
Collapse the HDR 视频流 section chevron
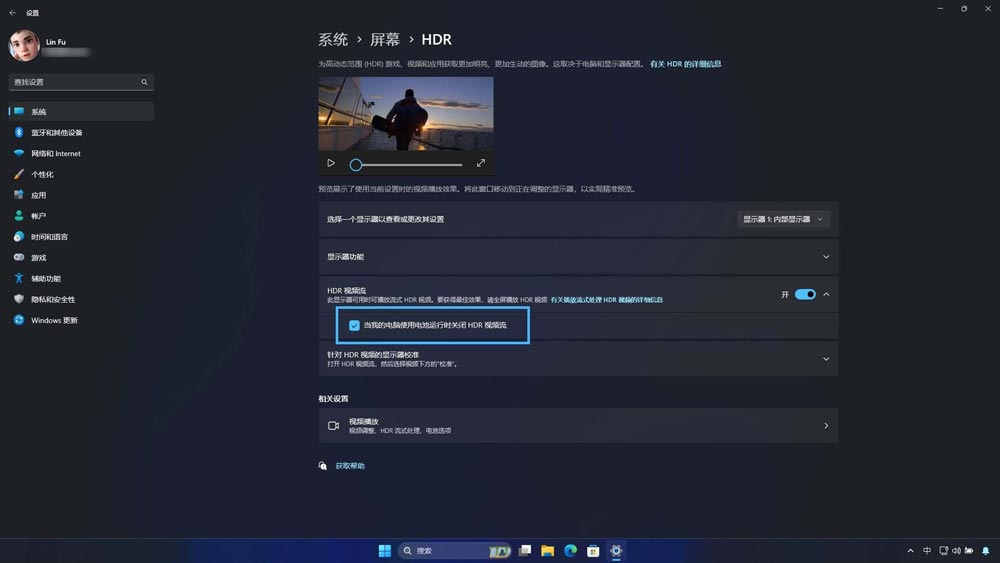(826, 295)
